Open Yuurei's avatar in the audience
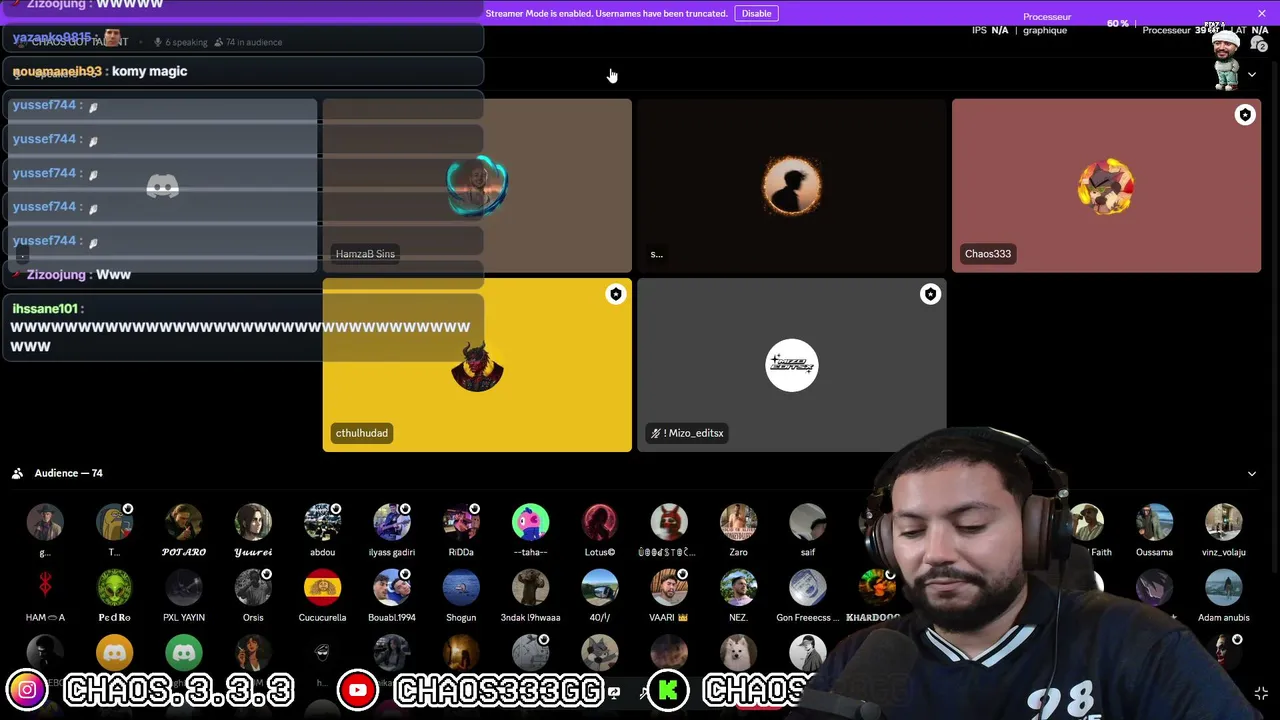The height and width of the screenshot is (720, 1280). [253, 522]
